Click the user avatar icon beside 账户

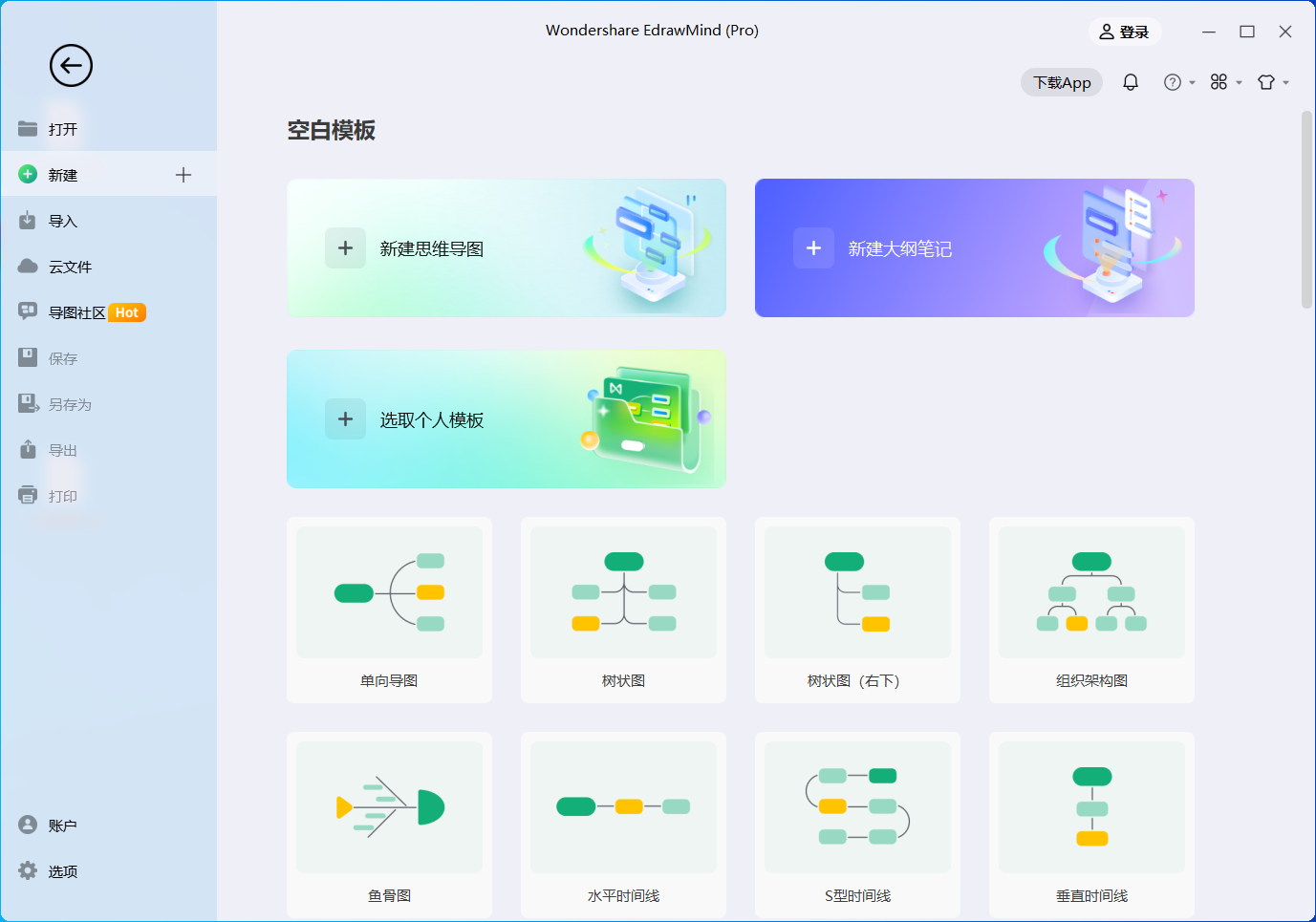pyautogui.click(x=28, y=826)
